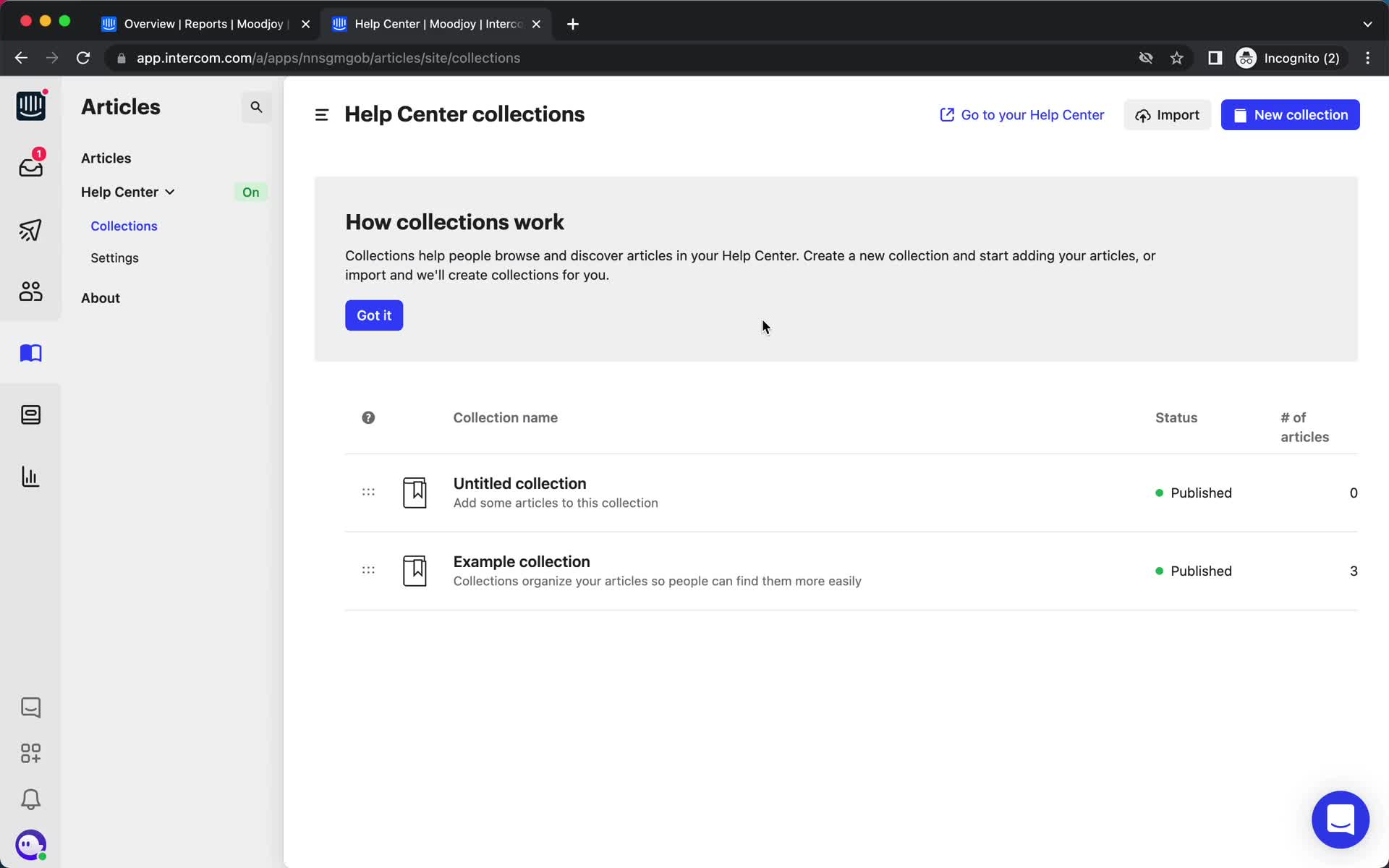Image resolution: width=1389 pixels, height=868 pixels.
Task: Reload the page in the browser
Action: pyautogui.click(x=83, y=58)
